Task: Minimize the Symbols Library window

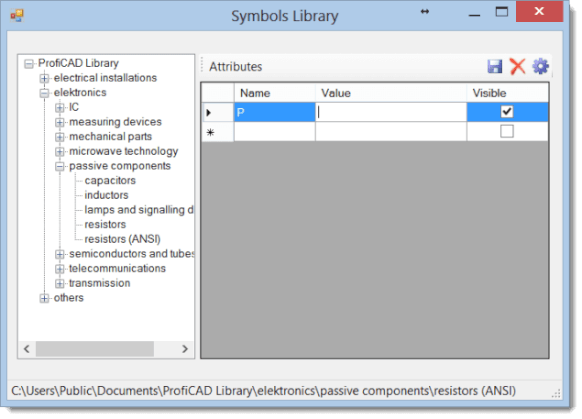Action: [474, 15]
